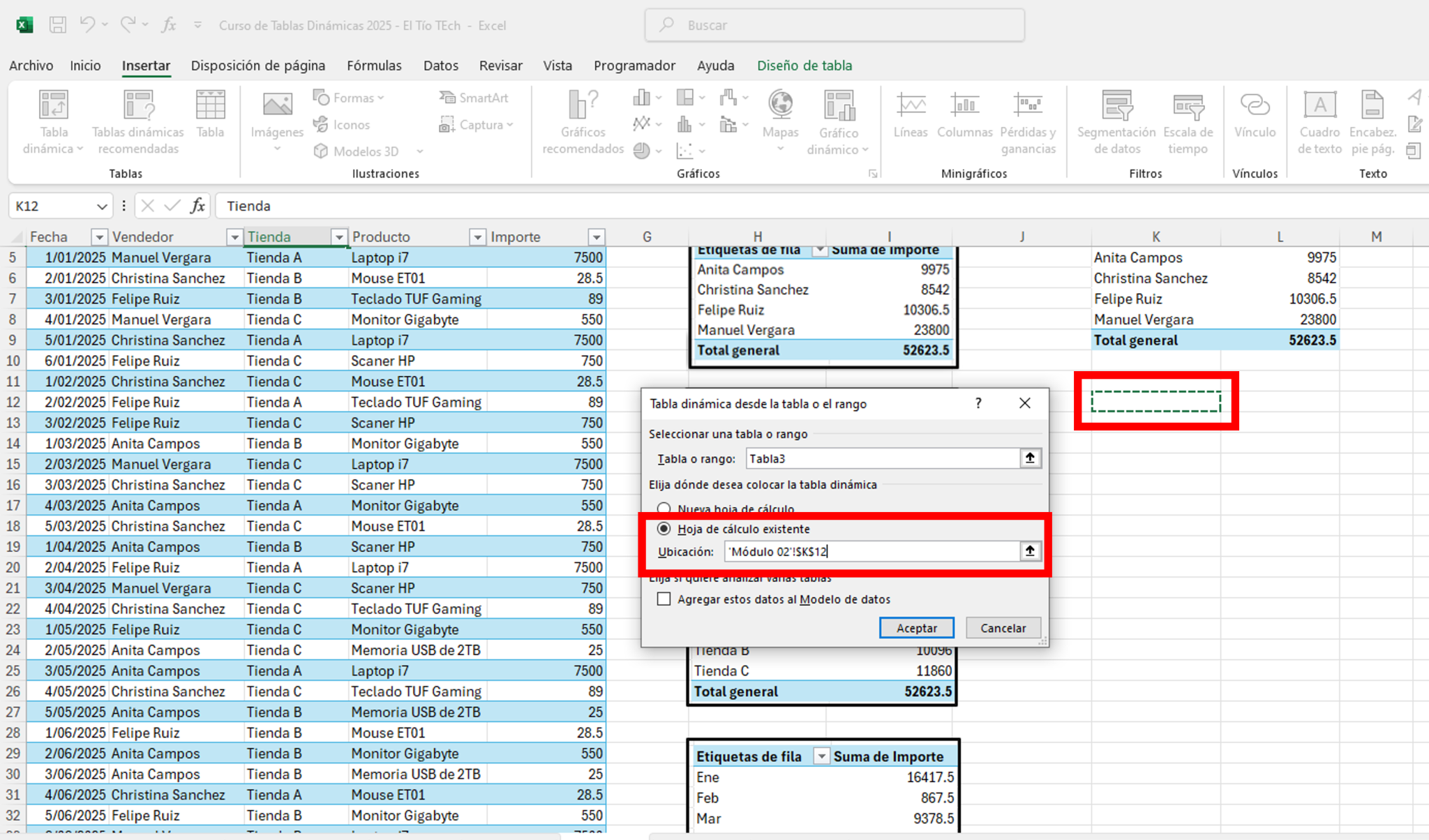Click the Ubicación input field
The image size is (1429, 840).
(x=871, y=552)
